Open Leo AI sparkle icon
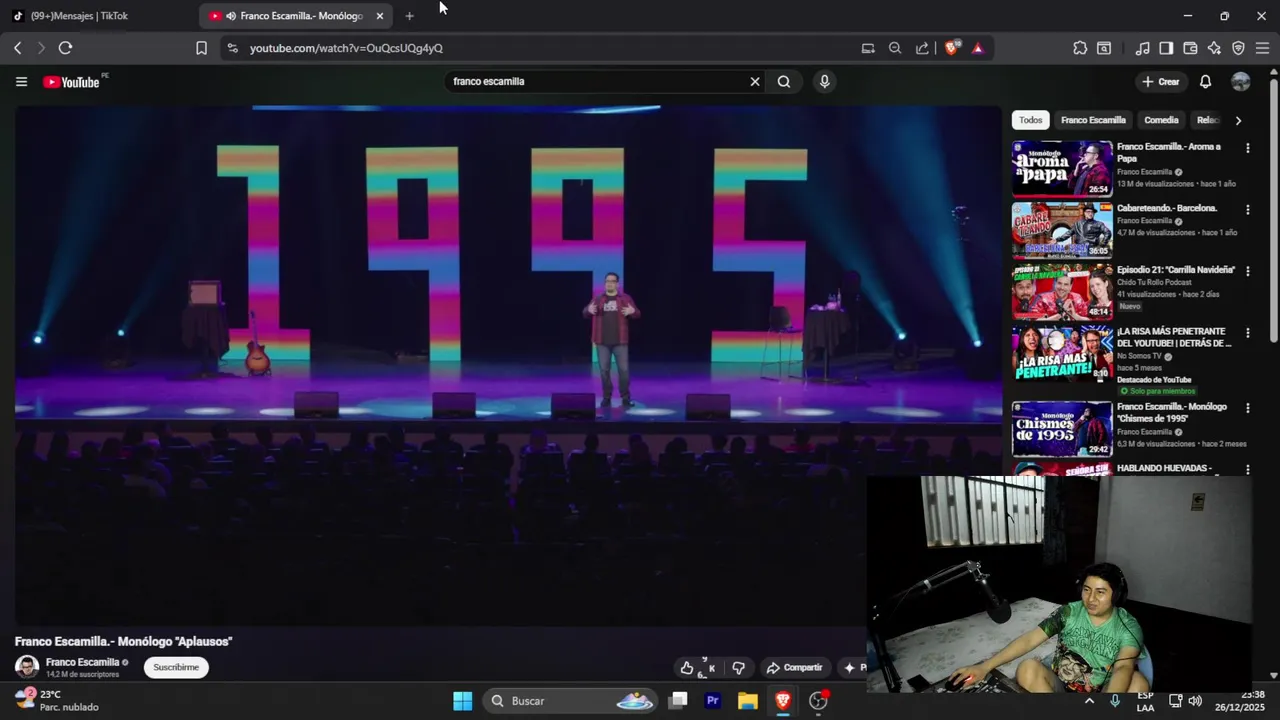Screen dimensions: 1280x720 tap(1214, 48)
